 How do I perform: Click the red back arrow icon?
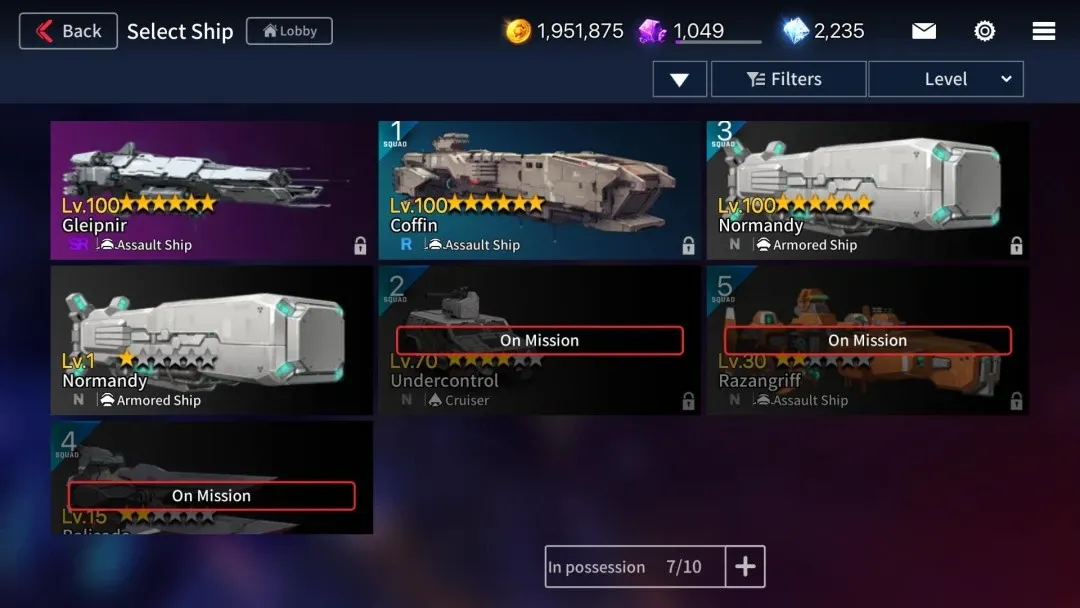[45, 31]
